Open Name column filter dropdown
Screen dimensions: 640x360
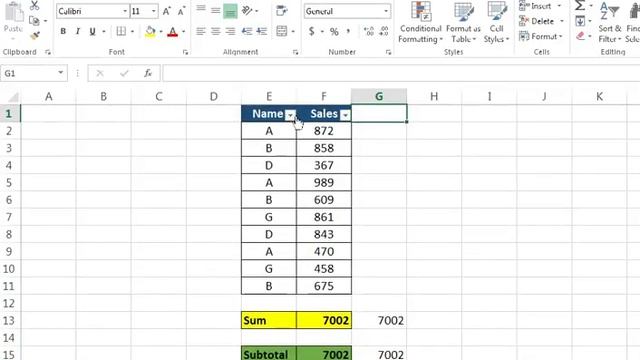(290, 115)
